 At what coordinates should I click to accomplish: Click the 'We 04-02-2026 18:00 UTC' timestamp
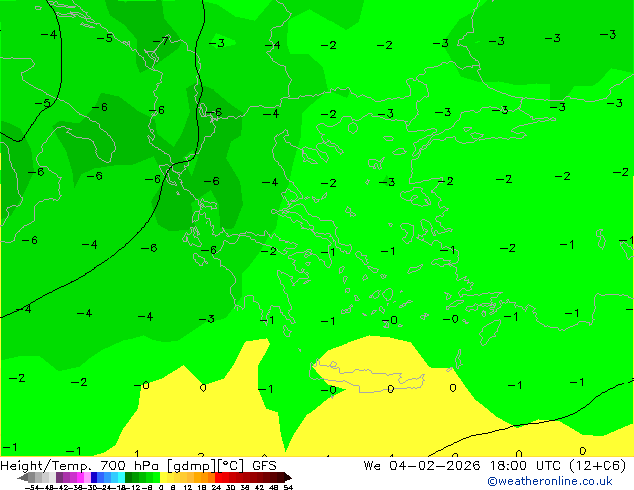pyautogui.click(x=464, y=466)
